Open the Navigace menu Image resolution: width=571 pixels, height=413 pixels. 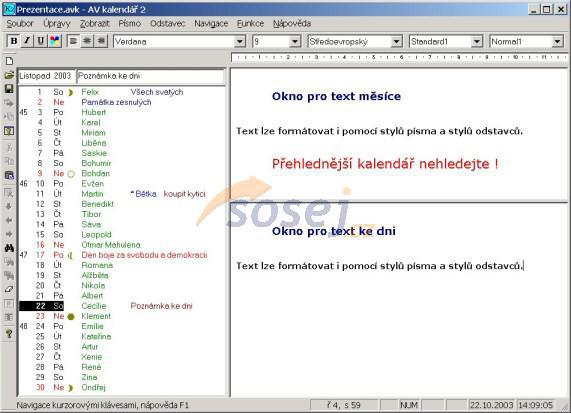pyautogui.click(x=211, y=24)
